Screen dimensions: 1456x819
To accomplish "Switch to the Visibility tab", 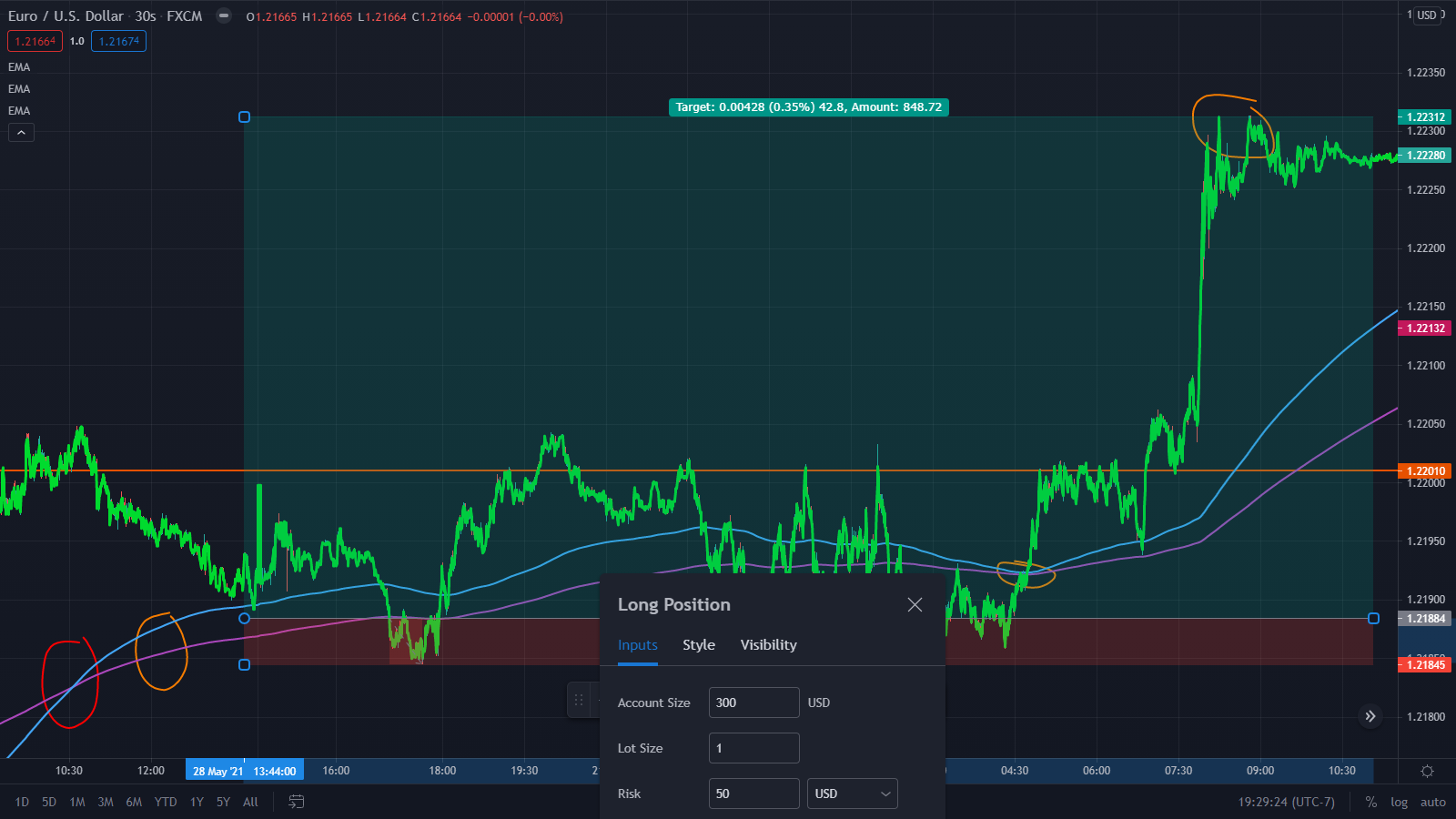I will tap(768, 645).
